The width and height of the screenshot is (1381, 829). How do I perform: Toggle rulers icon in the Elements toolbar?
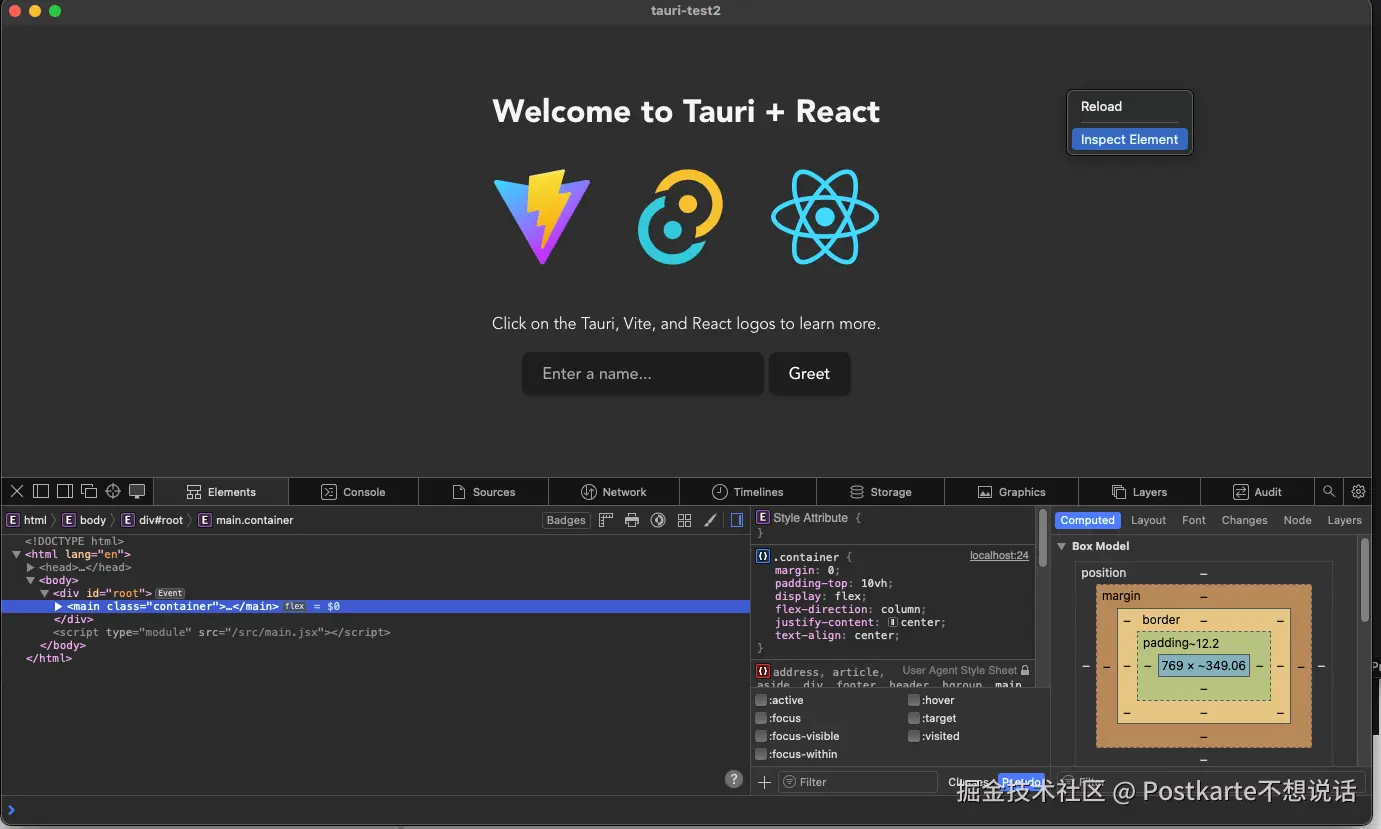coord(606,520)
